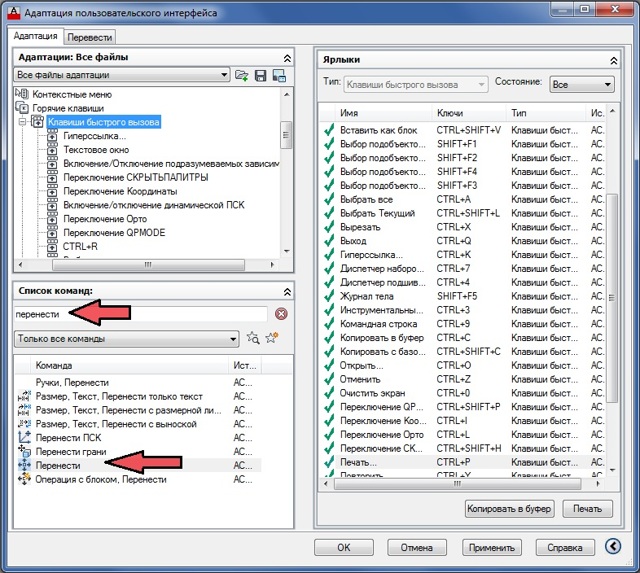
Task: Select the Контекстные меню tree item
Action: [x=72, y=94]
